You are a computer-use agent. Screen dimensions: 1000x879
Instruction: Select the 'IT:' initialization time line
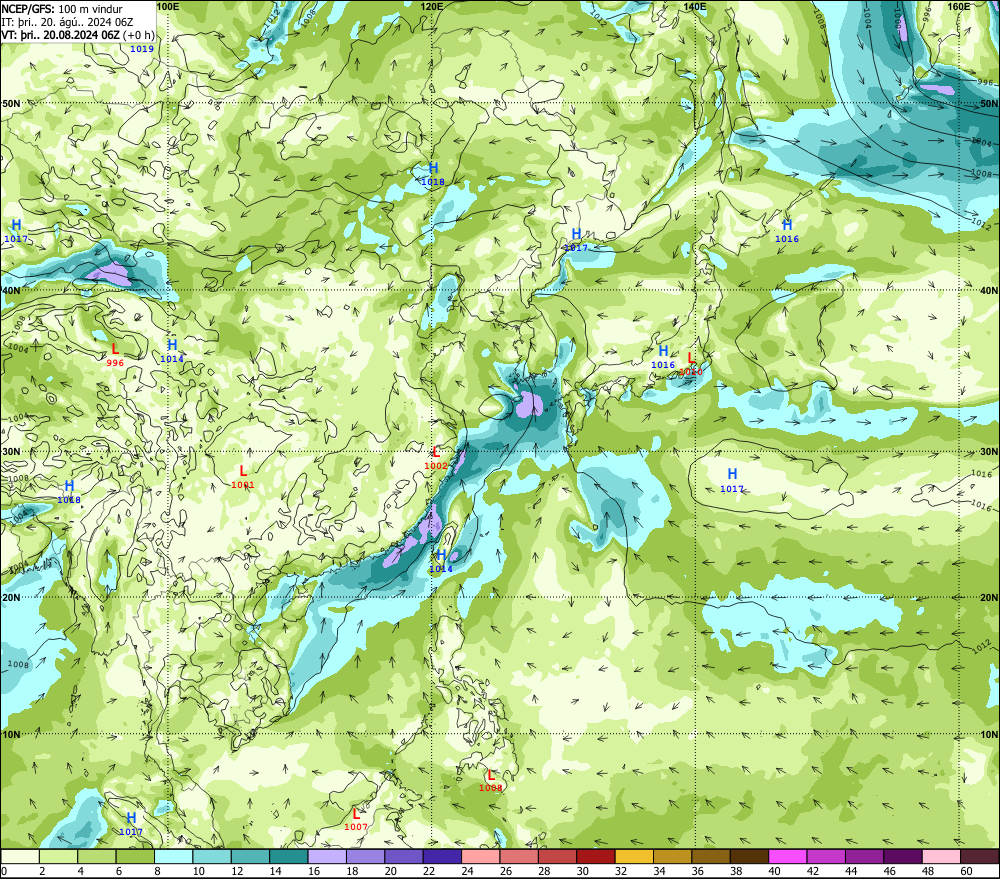pos(67,22)
